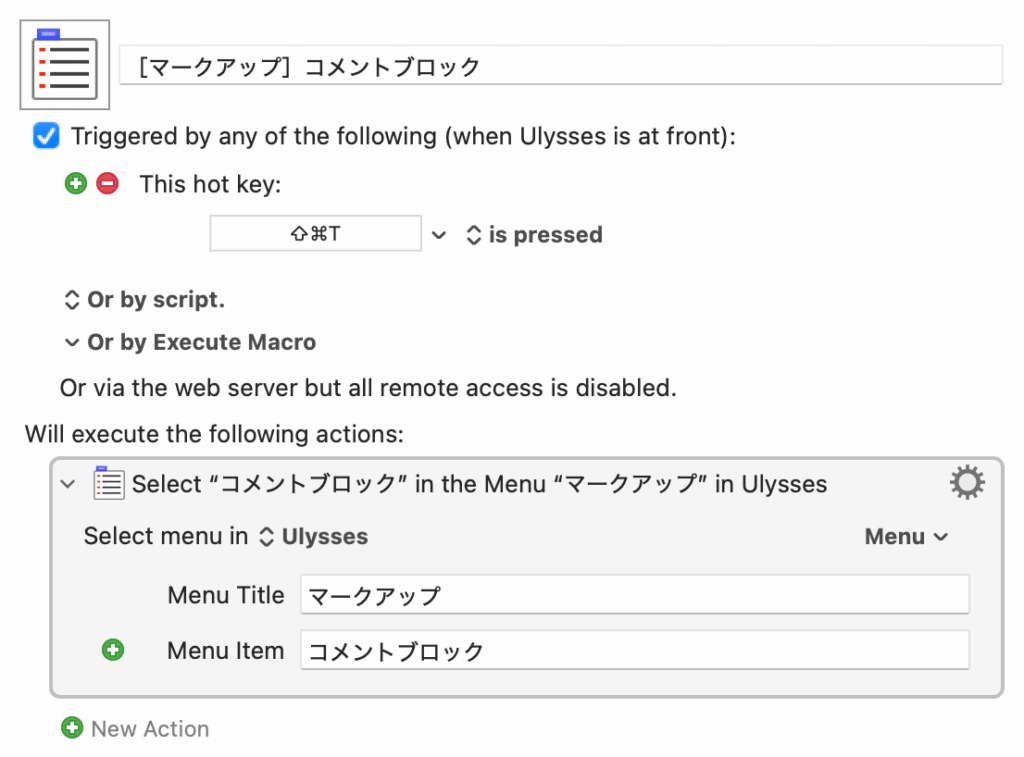Uncheck the 'Triggered by any of the following' checkbox
1024x757 pixels.
click(x=46, y=136)
